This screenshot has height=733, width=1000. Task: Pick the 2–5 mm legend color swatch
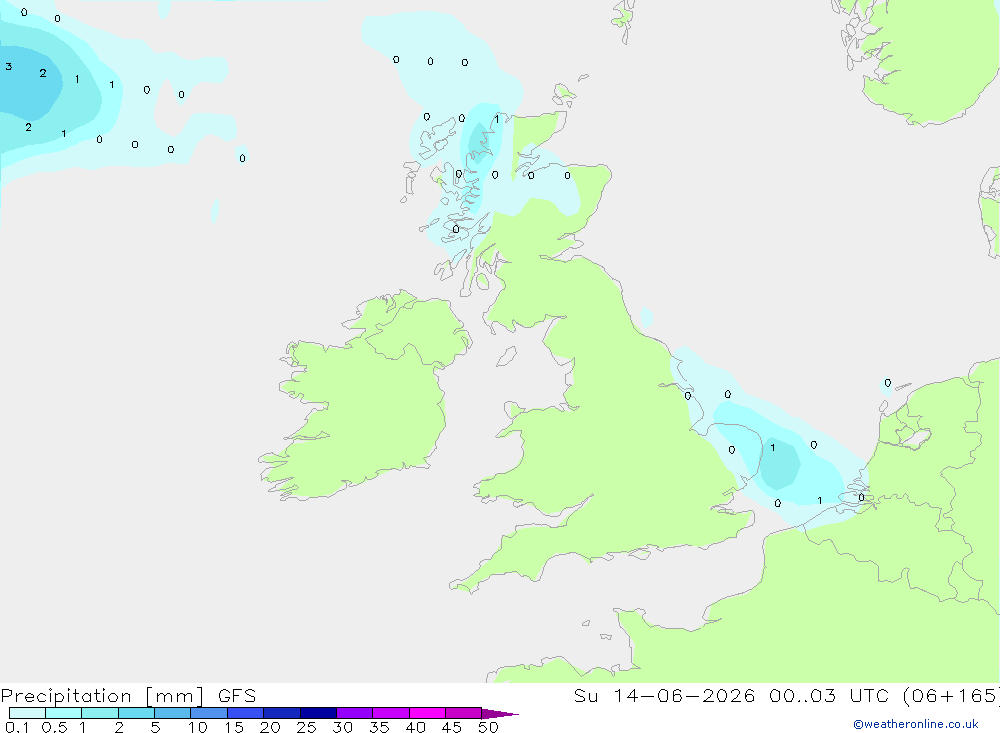(136, 713)
